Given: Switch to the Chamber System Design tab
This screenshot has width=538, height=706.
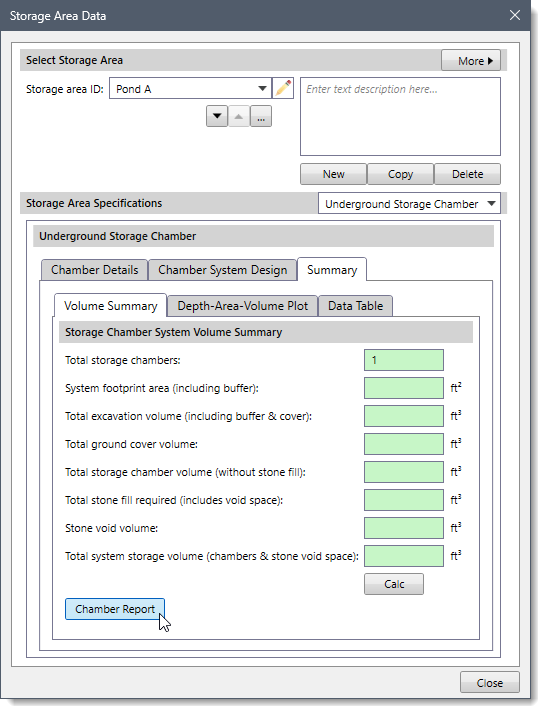Looking at the screenshot, I should pos(222,270).
